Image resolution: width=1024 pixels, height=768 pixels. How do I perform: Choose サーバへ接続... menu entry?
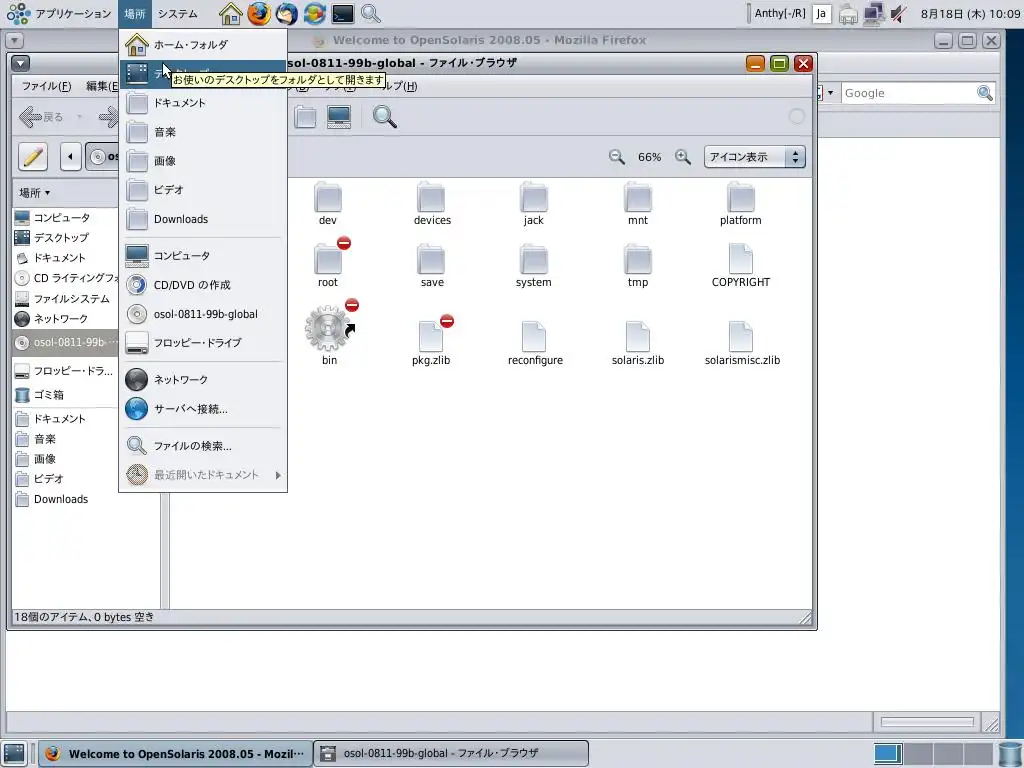tap(203, 409)
